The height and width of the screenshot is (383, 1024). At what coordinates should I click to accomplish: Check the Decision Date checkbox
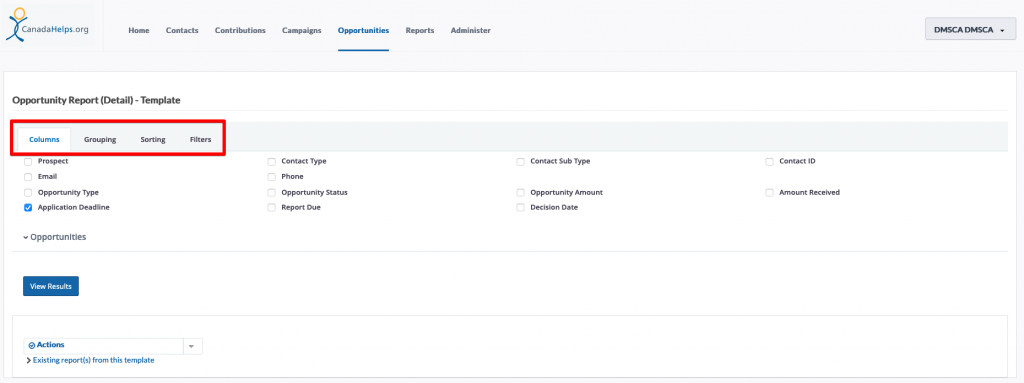pyautogui.click(x=520, y=208)
